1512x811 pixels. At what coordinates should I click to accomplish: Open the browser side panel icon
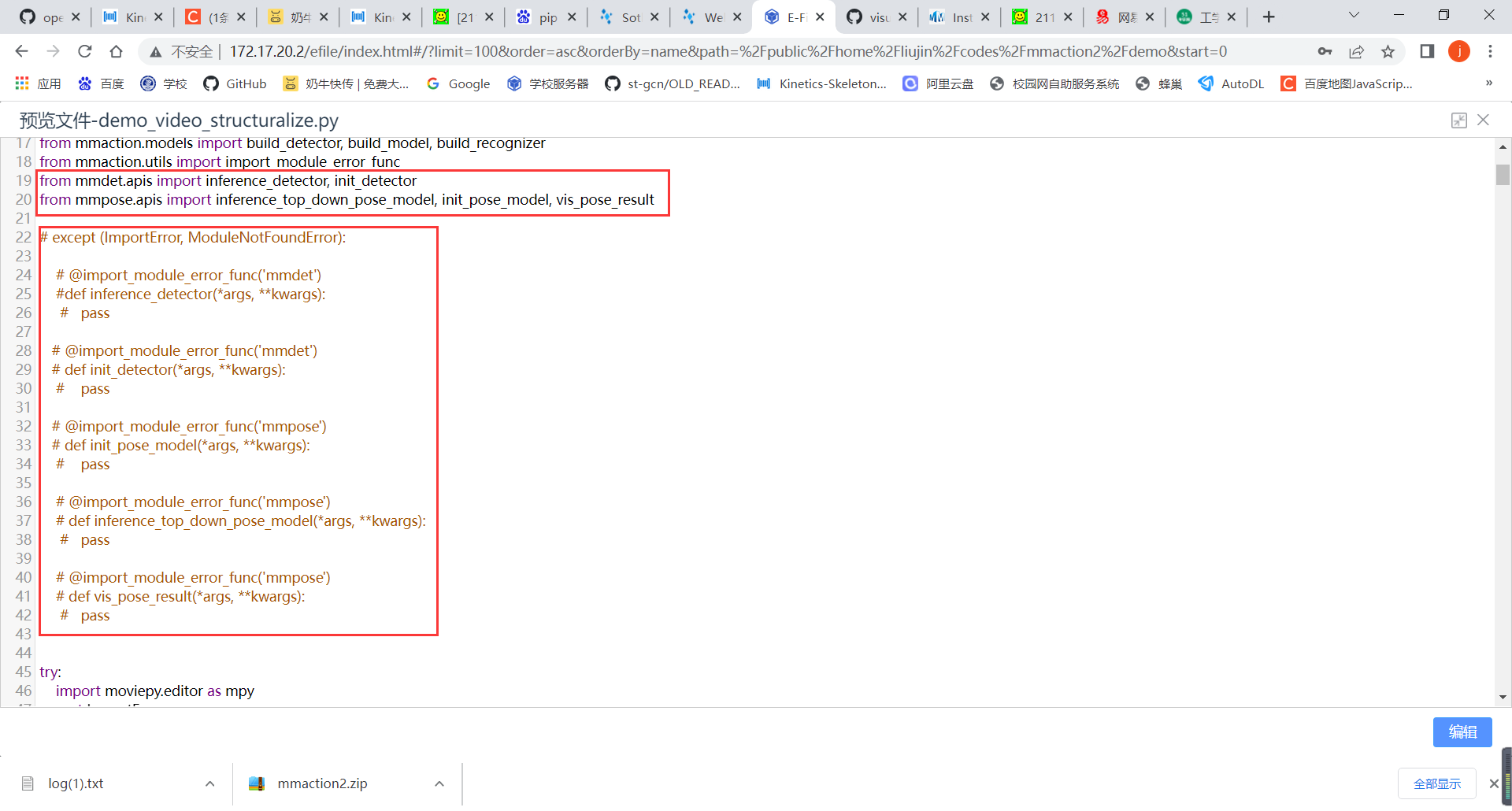point(1427,51)
